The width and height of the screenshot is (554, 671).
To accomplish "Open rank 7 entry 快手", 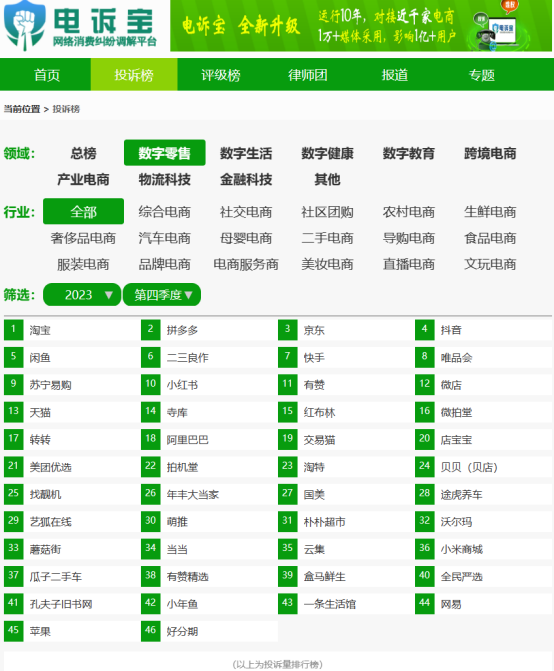I will click(x=345, y=357).
